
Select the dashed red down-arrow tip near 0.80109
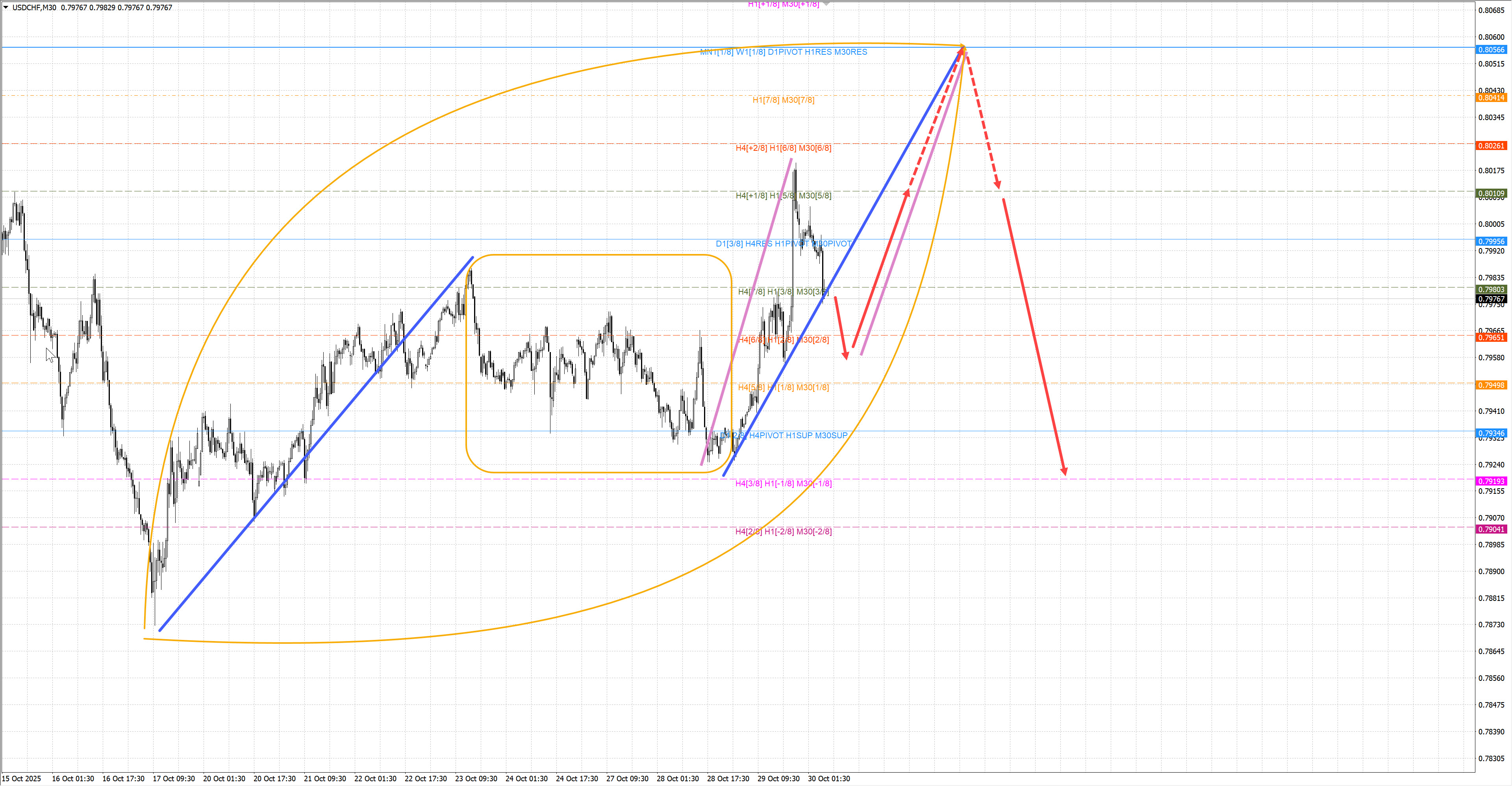997,185
